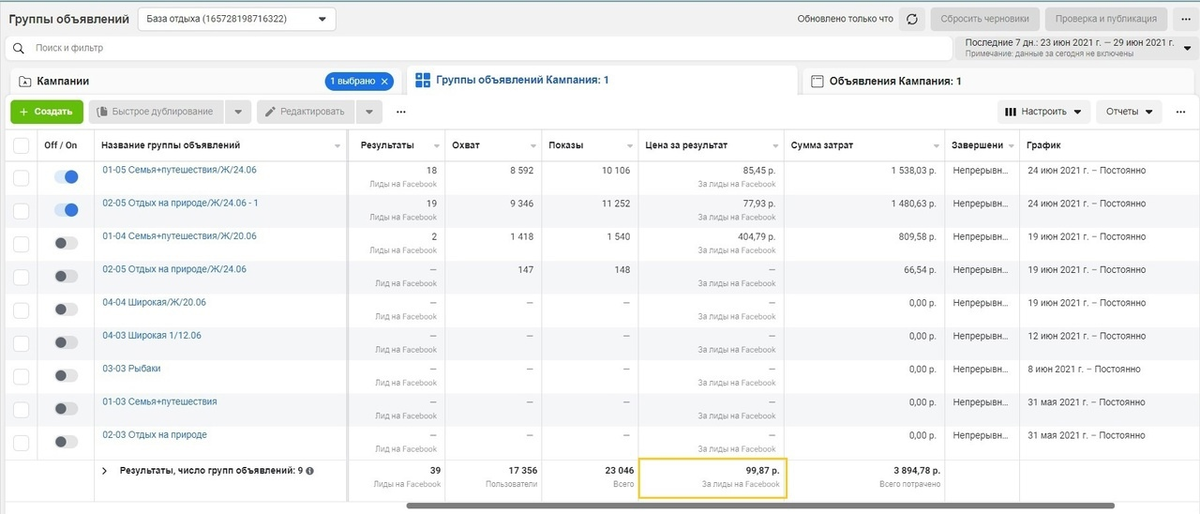The height and width of the screenshot is (514, 1200).
Task: Enable ad set 03-03 Рыбаки
Action: click(x=66, y=375)
